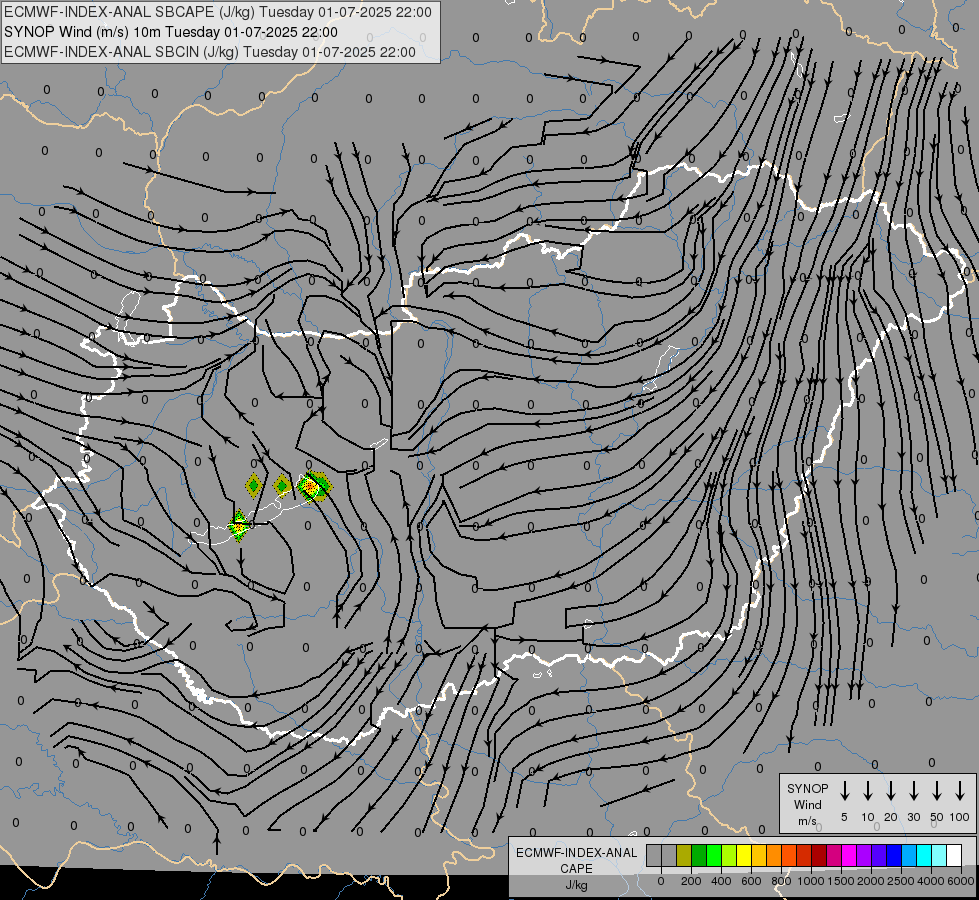
Task: Click the 'm/s' unit in wind legend
Action: point(807,821)
